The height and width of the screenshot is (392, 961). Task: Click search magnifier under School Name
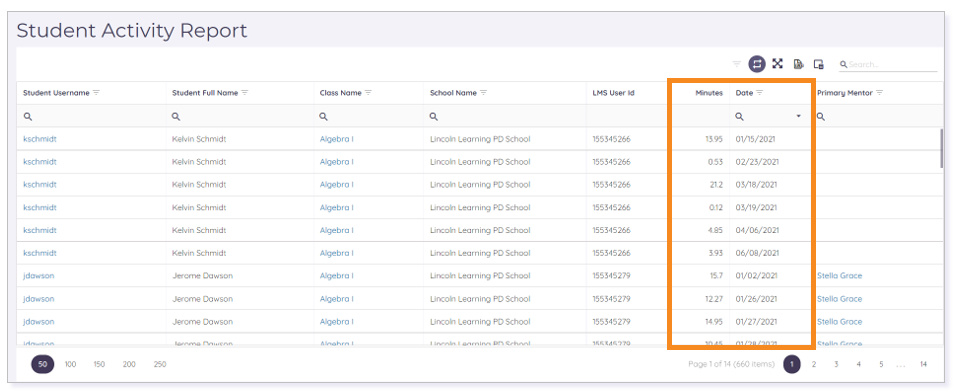pos(434,116)
